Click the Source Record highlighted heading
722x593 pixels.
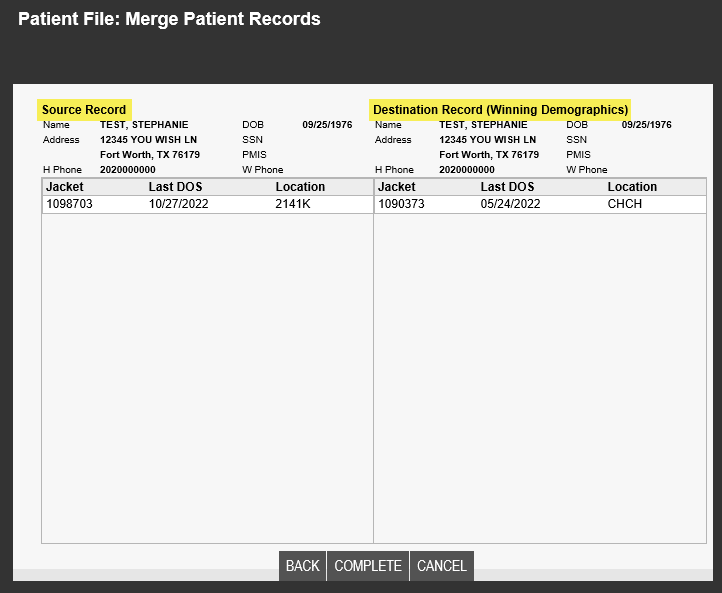coord(84,110)
